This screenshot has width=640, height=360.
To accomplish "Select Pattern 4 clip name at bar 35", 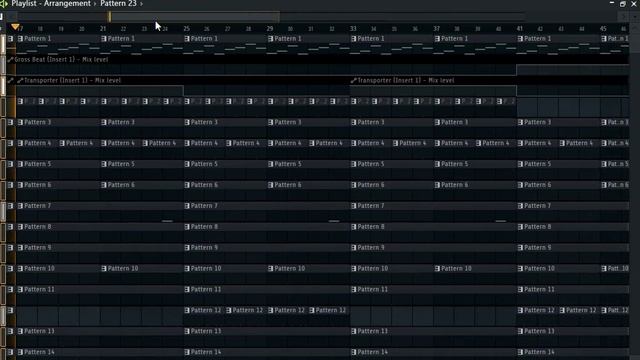I will [x=413, y=143].
